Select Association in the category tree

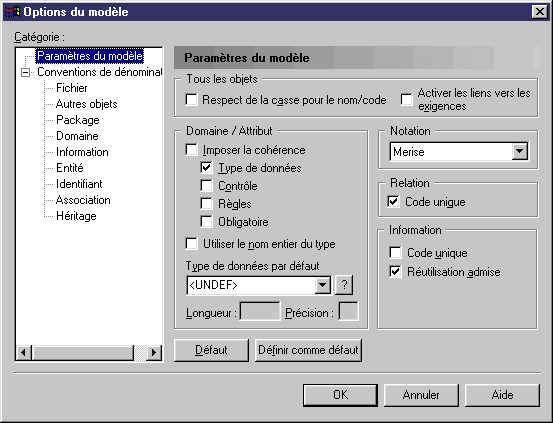pos(83,200)
